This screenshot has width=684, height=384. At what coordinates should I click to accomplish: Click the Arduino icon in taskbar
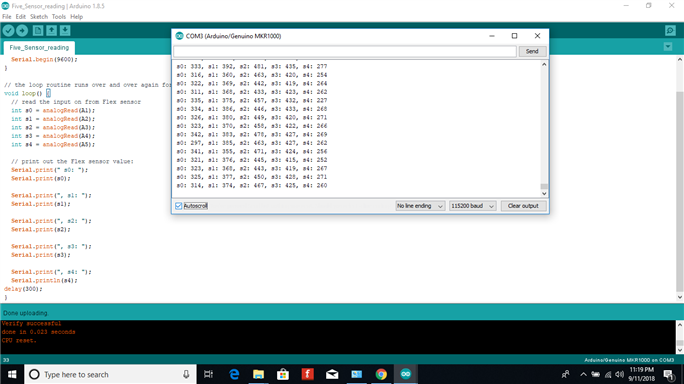click(x=406, y=374)
